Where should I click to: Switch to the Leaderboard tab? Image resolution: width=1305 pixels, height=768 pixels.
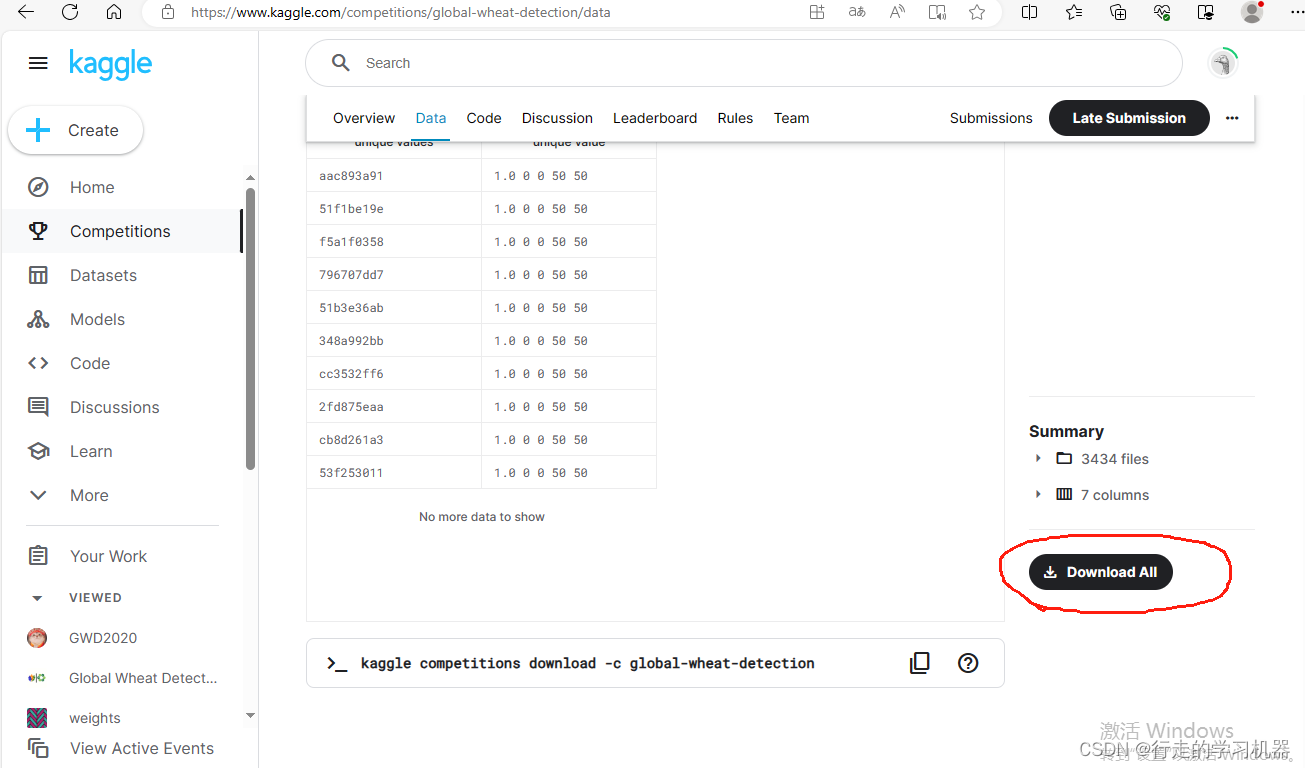pos(654,118)
